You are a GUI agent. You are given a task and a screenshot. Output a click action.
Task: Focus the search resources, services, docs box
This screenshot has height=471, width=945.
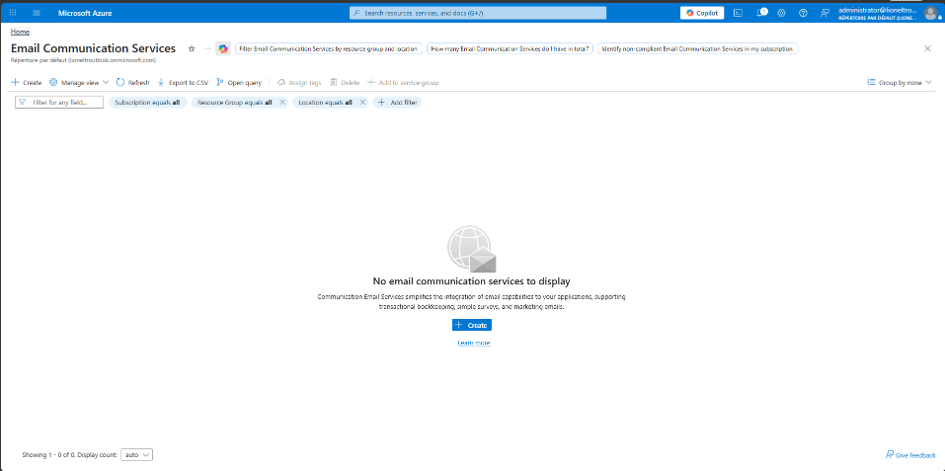[478, 13]
